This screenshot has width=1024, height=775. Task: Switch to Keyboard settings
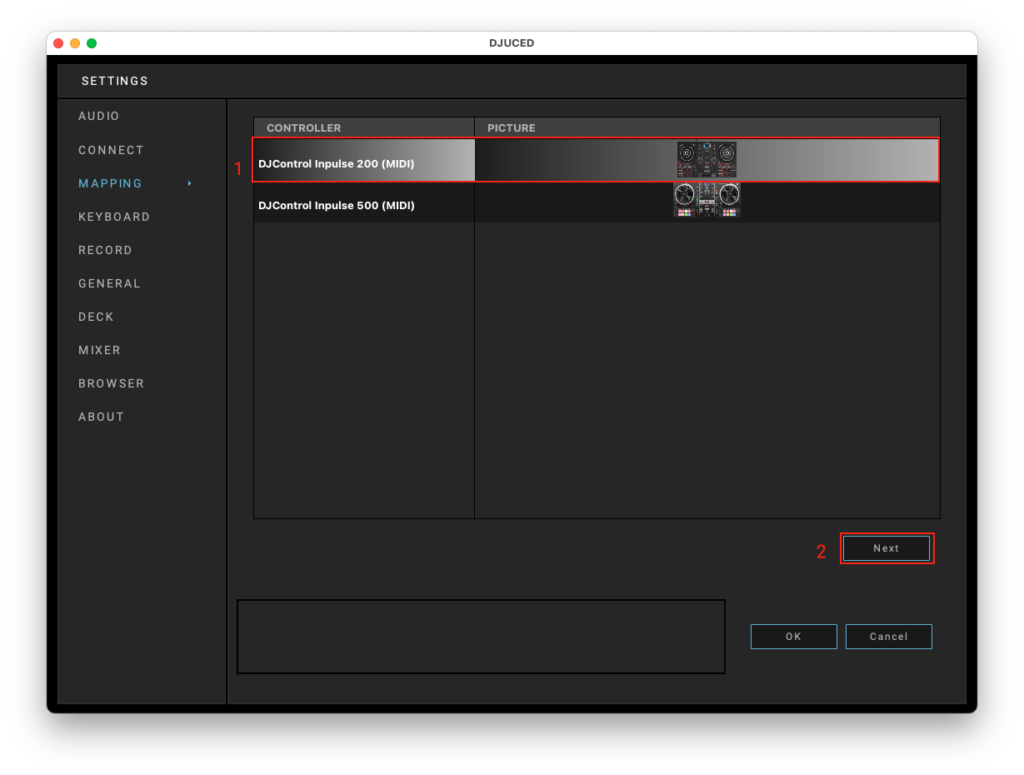(114, 217)
